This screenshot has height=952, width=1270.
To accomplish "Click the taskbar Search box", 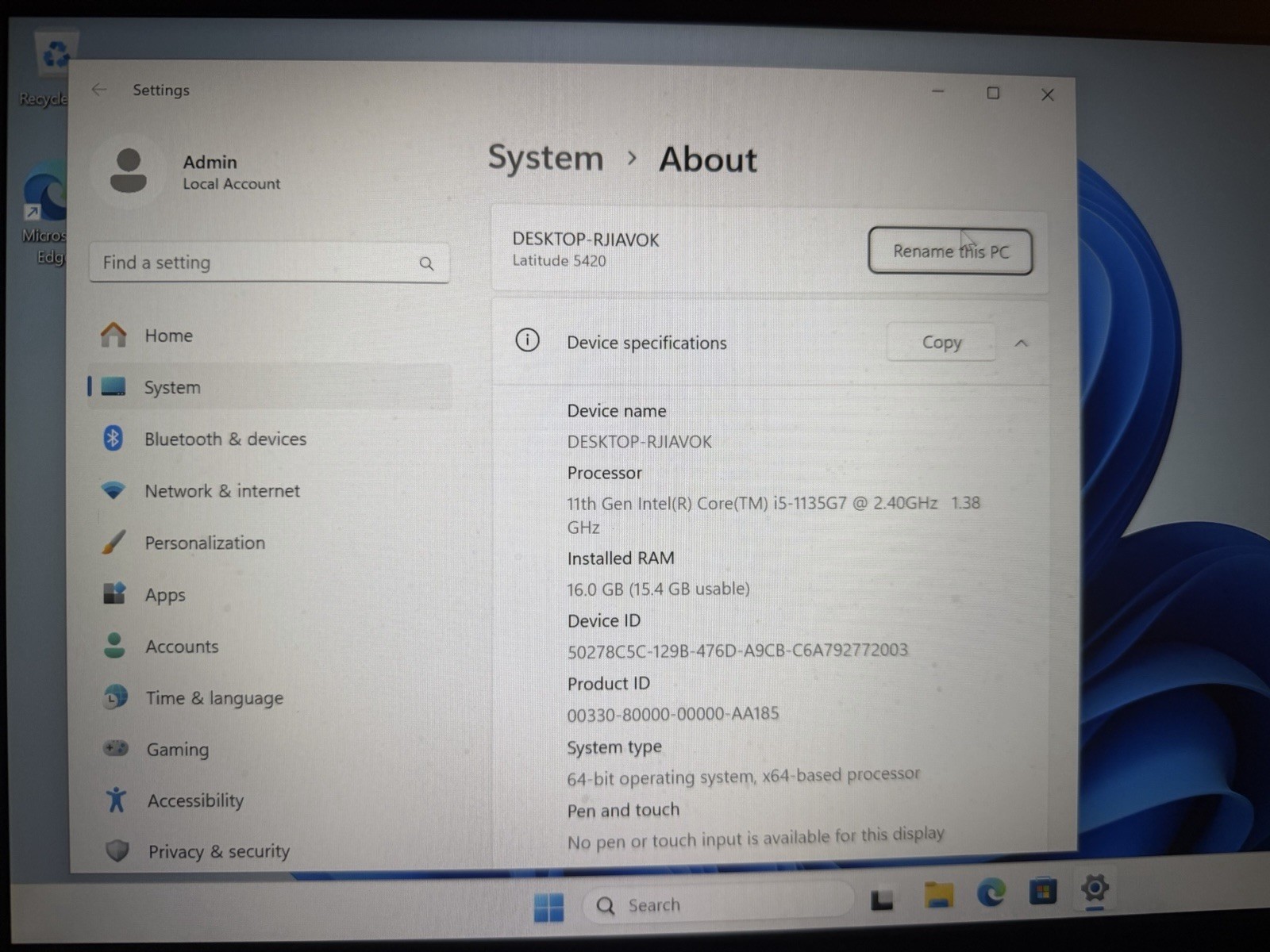I will (718, 904).
